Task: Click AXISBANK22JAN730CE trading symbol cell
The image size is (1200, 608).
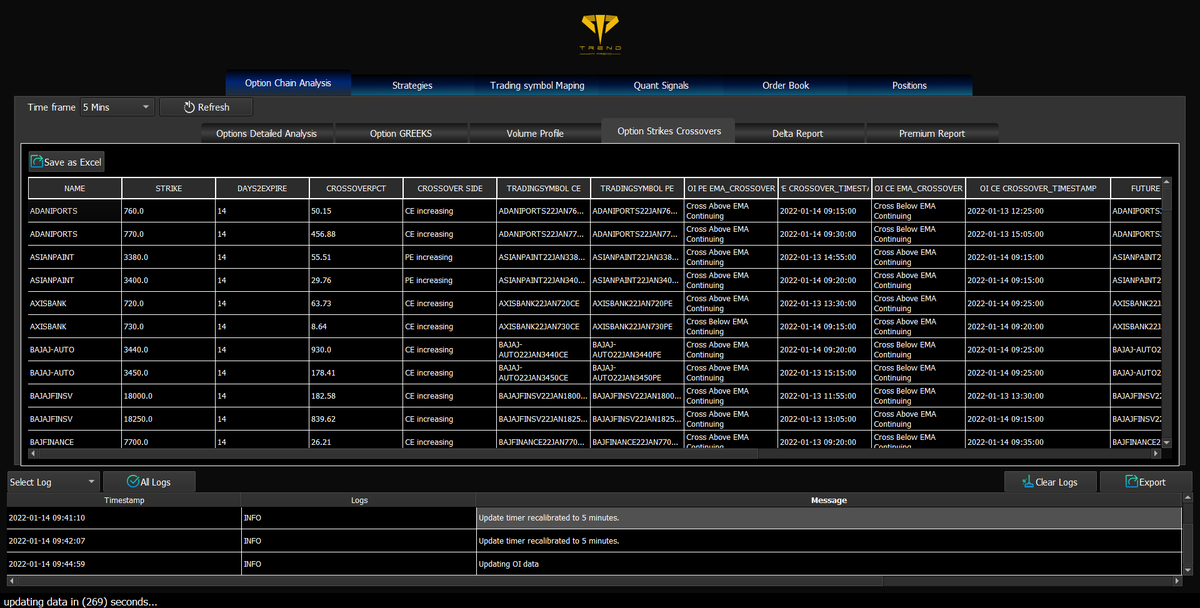Action: [x=543, y=326]
